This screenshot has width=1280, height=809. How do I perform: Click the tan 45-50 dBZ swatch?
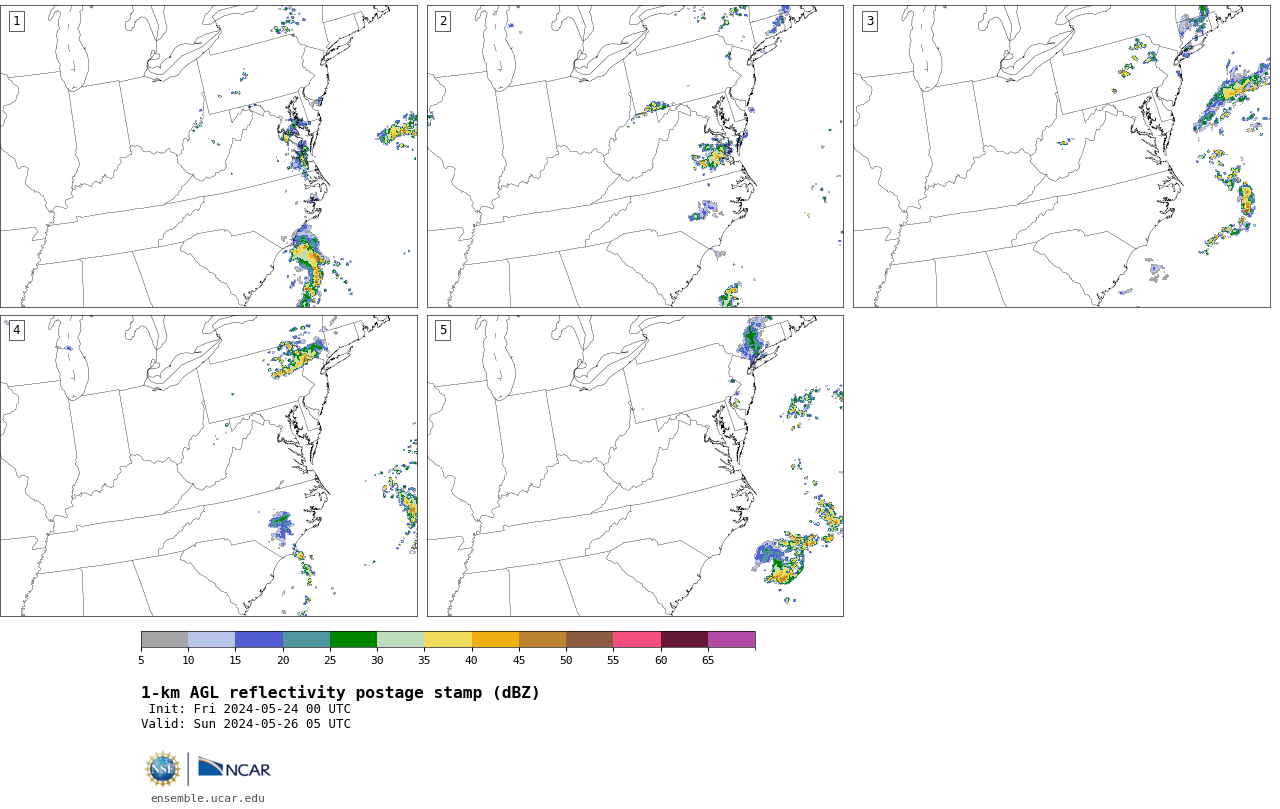coord(542,640)
